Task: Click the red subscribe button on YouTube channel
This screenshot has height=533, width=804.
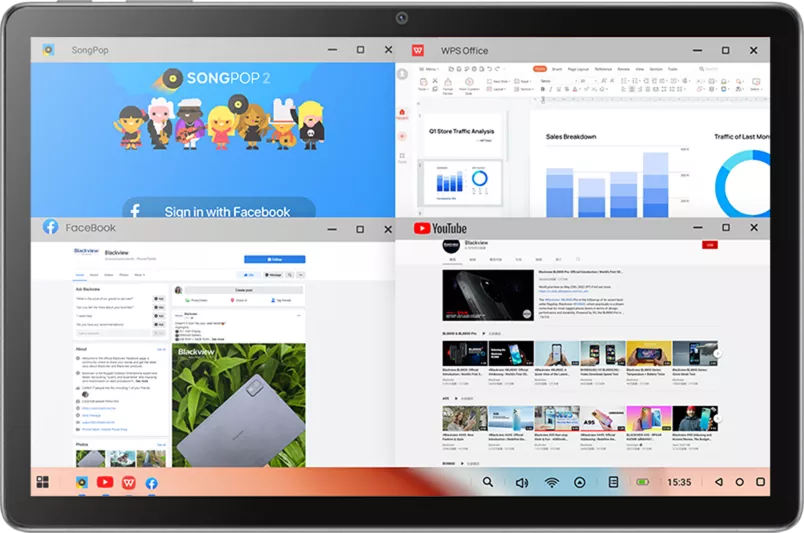Action: 711,244
